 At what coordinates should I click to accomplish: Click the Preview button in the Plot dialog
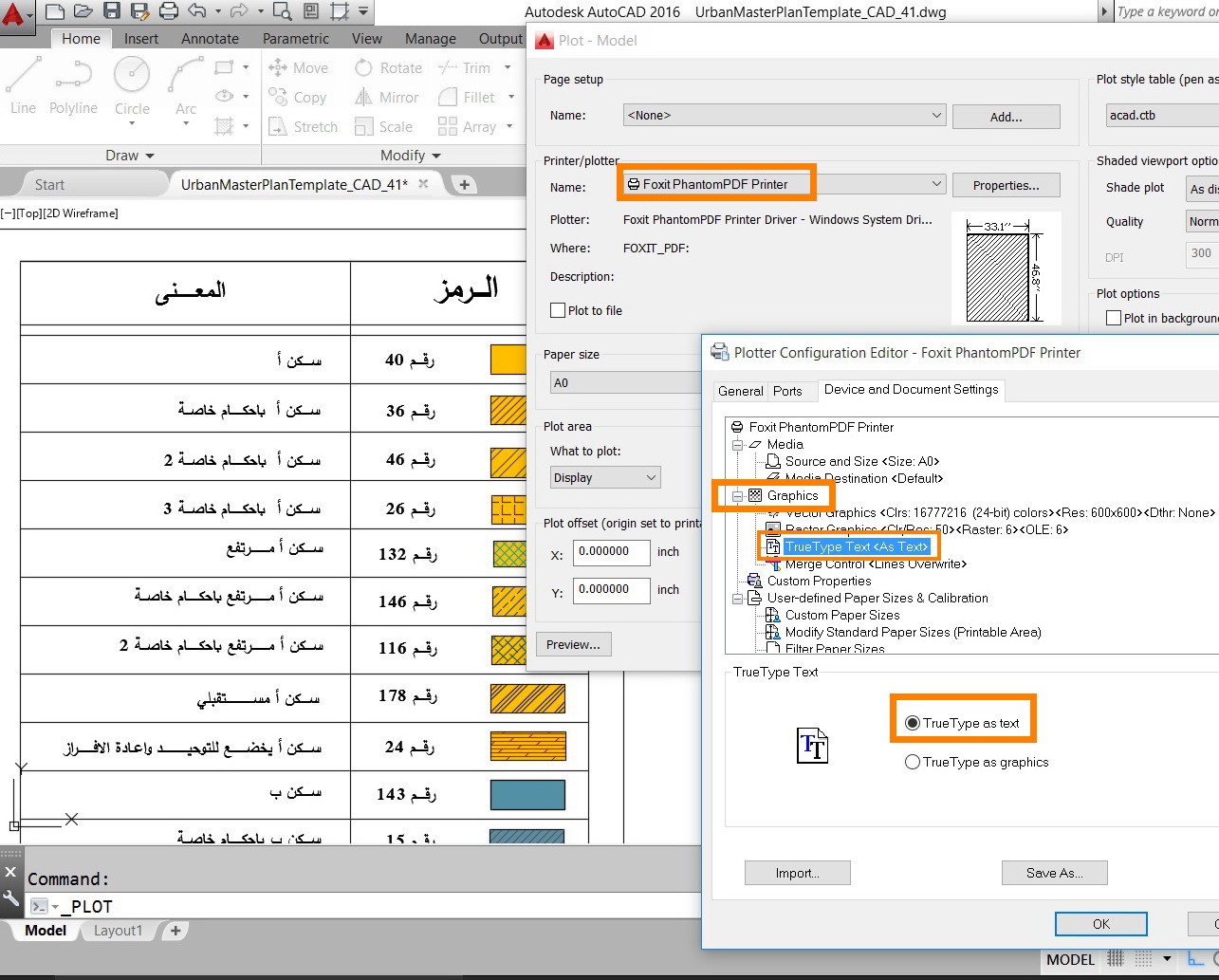click(573, 644)
